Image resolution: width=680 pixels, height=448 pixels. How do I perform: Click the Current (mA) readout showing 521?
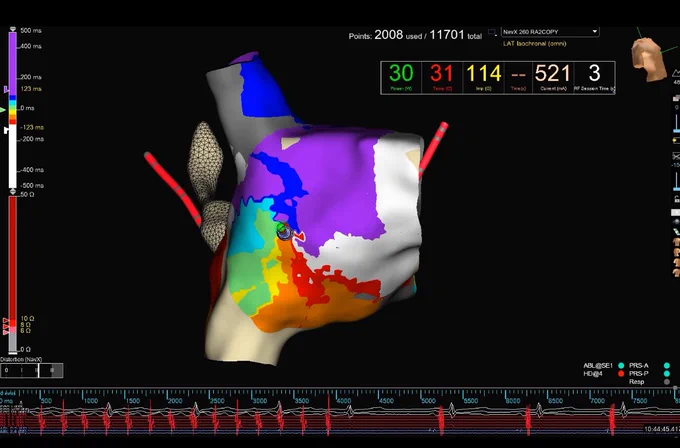552,77
